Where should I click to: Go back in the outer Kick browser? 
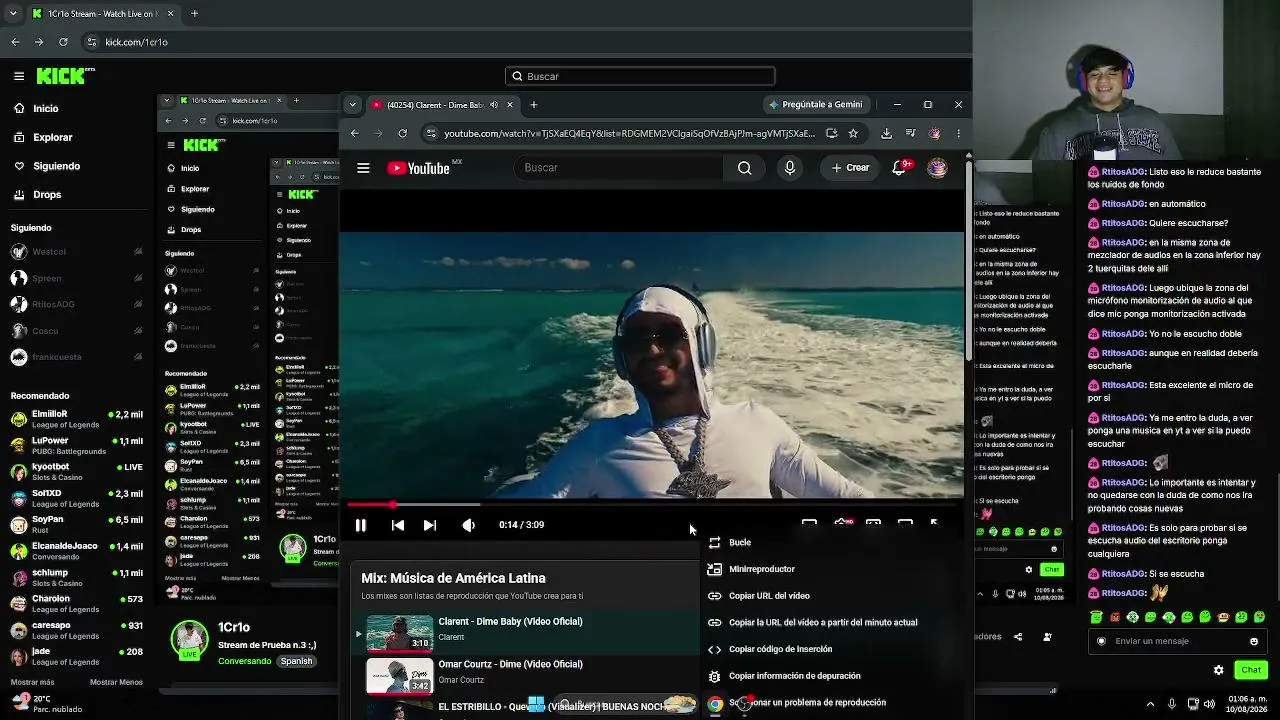click(15, 42)
